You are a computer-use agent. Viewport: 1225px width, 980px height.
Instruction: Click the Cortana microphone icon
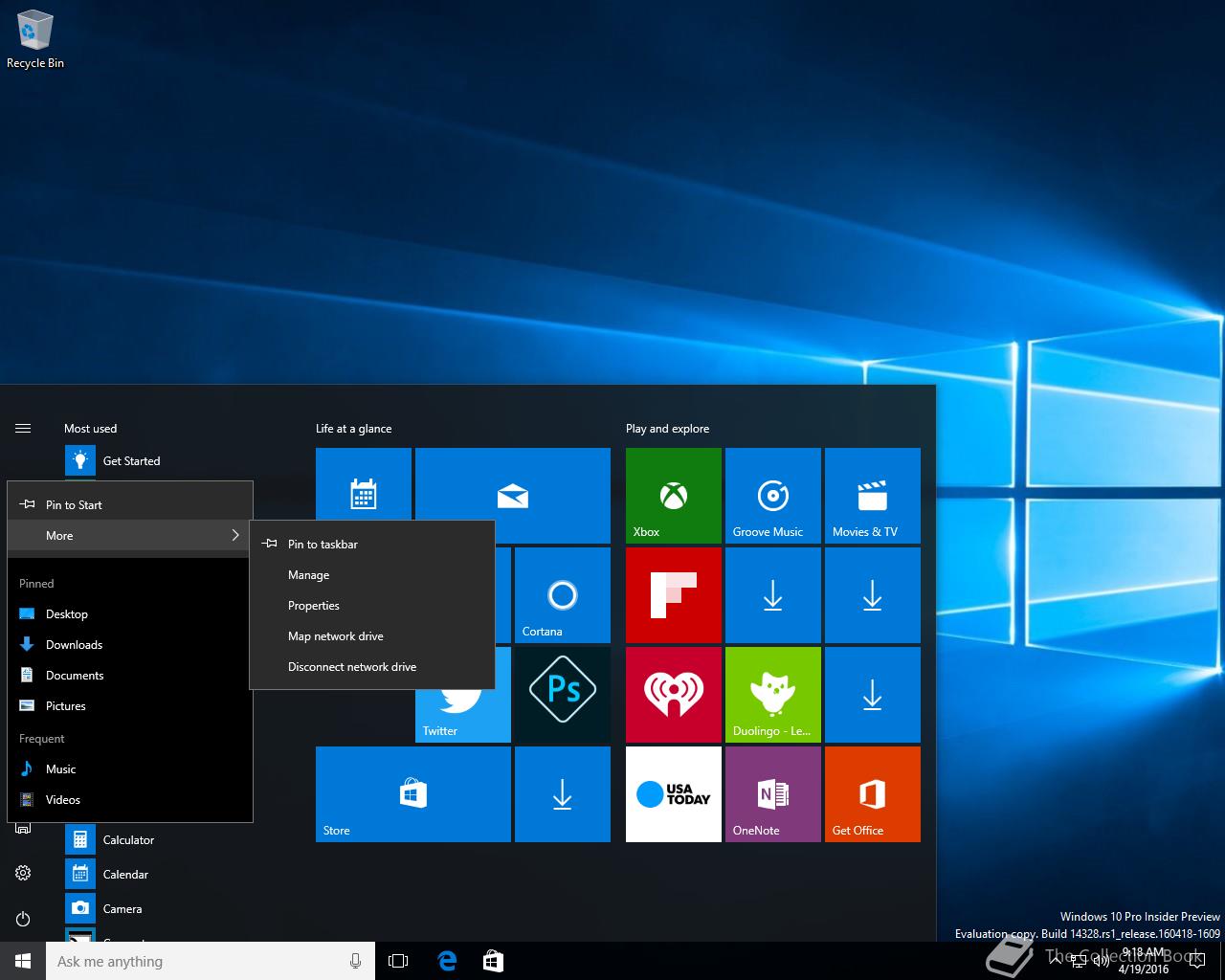[356, 961]
